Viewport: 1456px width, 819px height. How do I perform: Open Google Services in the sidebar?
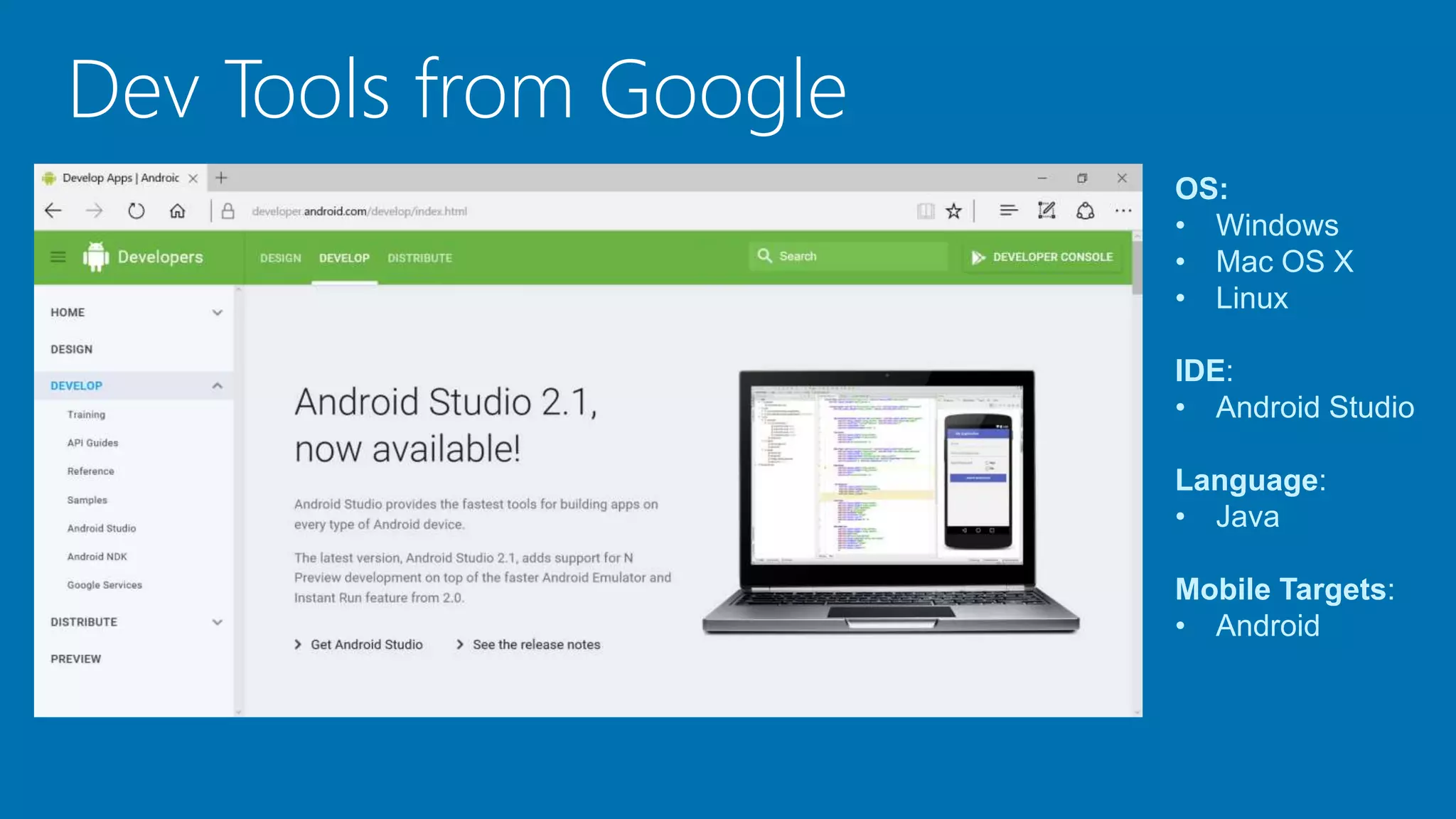click(105, 585)
